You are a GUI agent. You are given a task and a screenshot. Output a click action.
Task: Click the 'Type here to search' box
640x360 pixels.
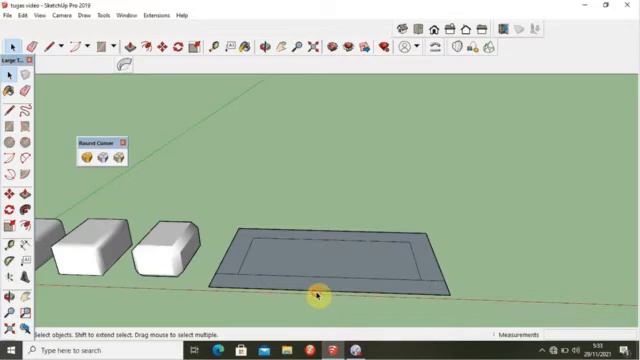tap(103, 350)
